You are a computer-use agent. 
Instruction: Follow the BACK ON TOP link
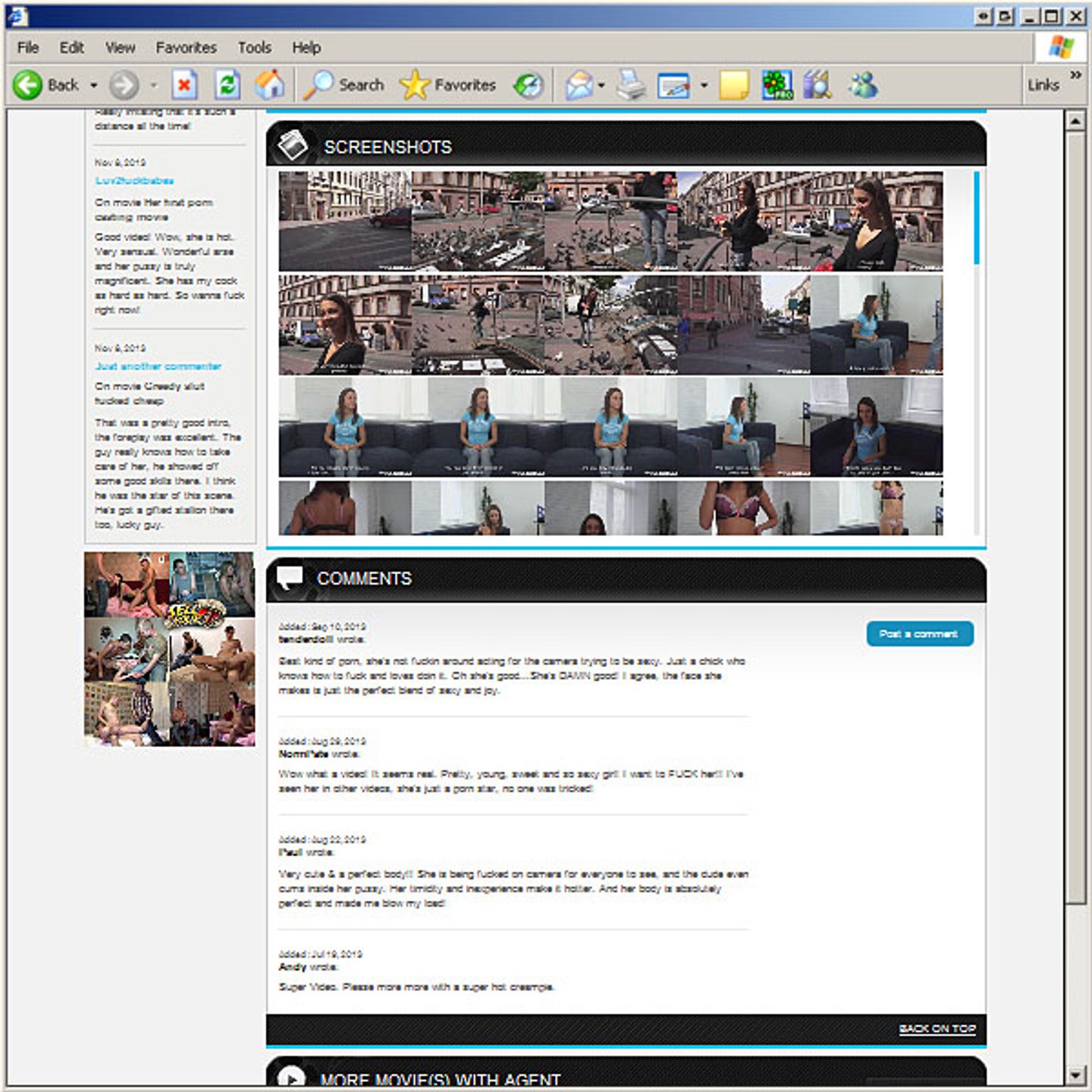tap(937, 1028)
